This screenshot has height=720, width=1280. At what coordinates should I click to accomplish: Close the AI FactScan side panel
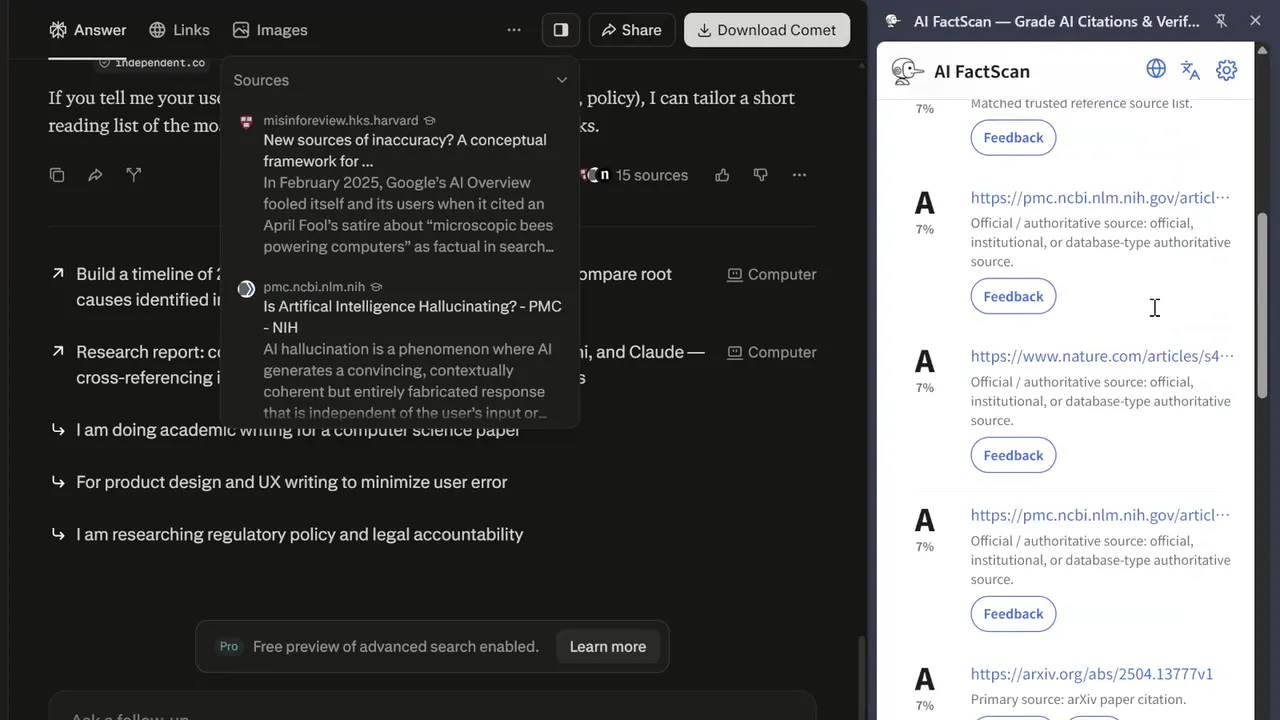pyautogui.click(x=1255, y=21)
